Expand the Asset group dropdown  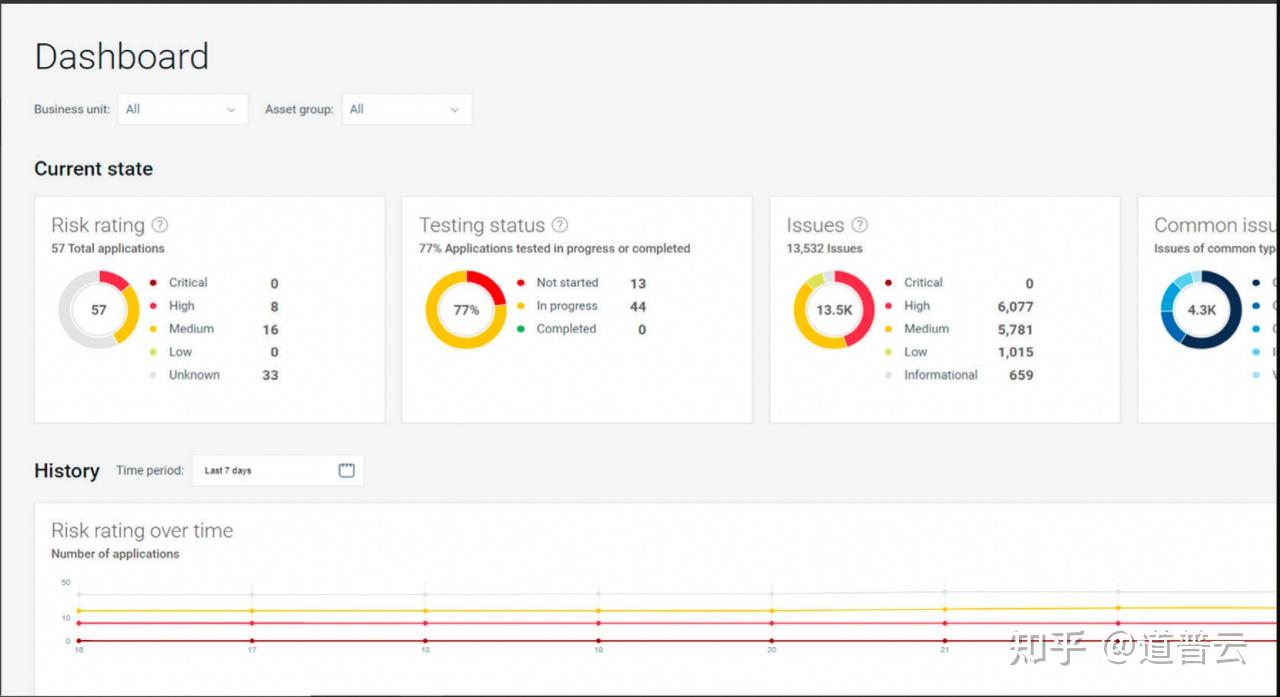(x=407, y=109)
